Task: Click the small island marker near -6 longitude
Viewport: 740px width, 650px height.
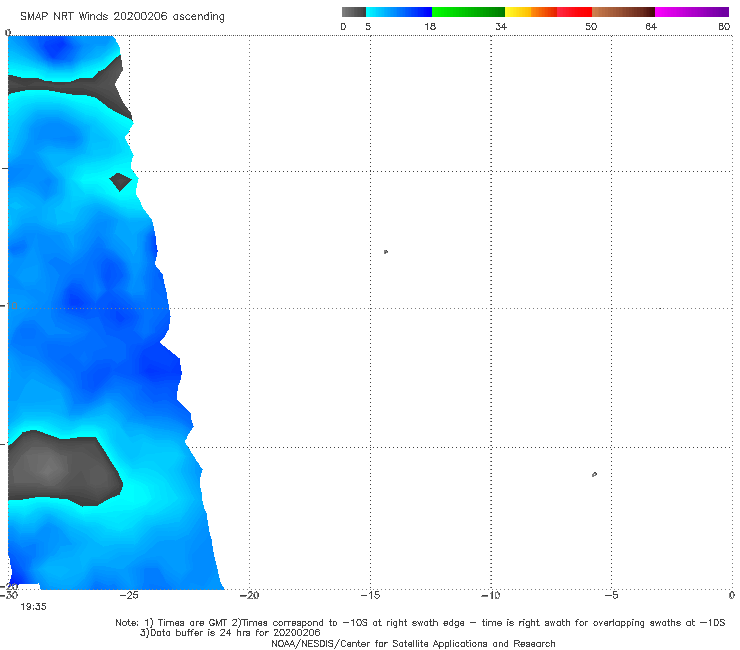Action: click(594, 474)
